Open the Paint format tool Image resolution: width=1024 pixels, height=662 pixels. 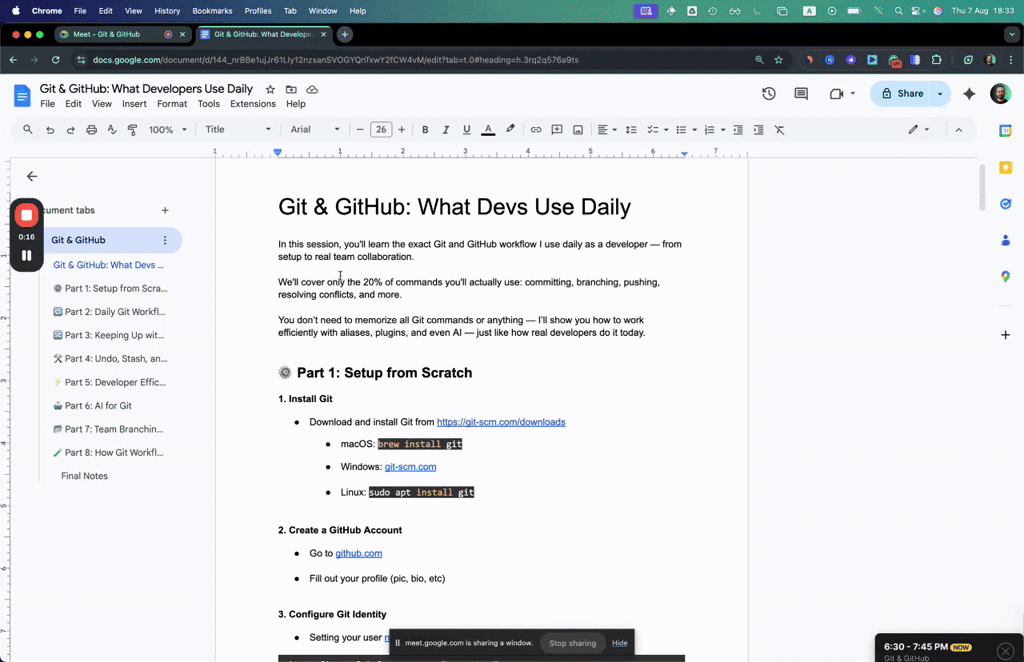[131, 129]
